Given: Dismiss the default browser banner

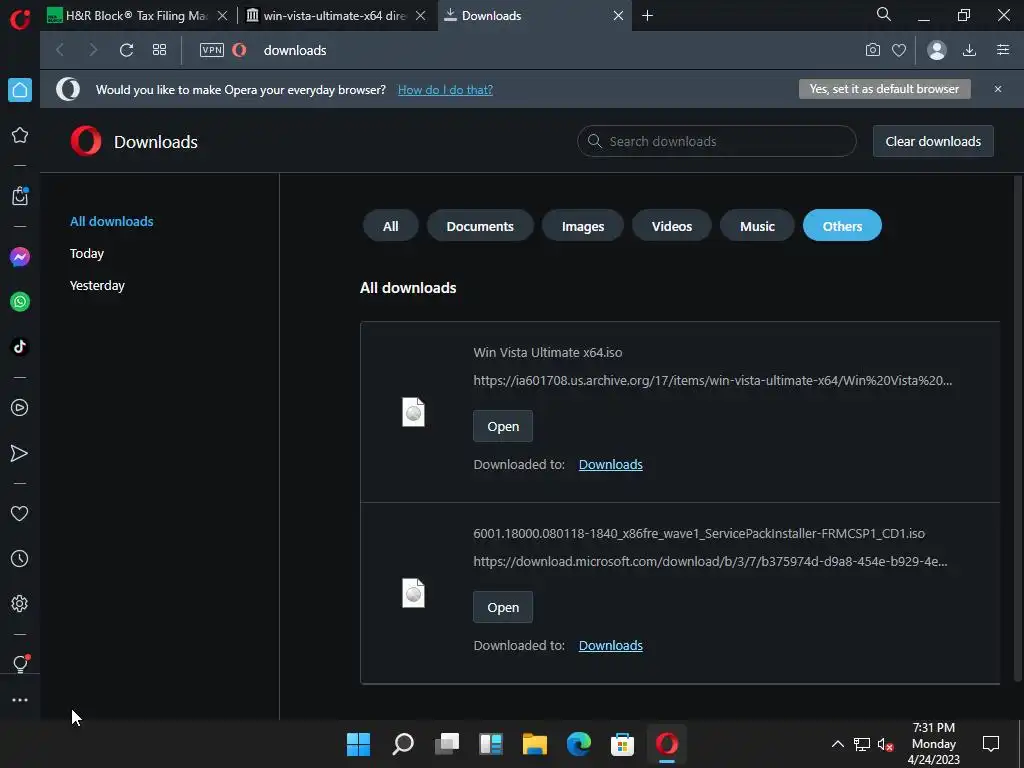Looking at the screenshot, I should pyautogui.click(x=998, y=89).
